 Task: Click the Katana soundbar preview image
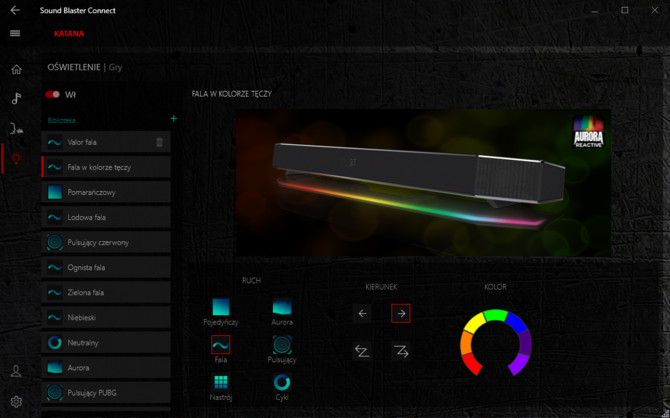pos(423,183)
